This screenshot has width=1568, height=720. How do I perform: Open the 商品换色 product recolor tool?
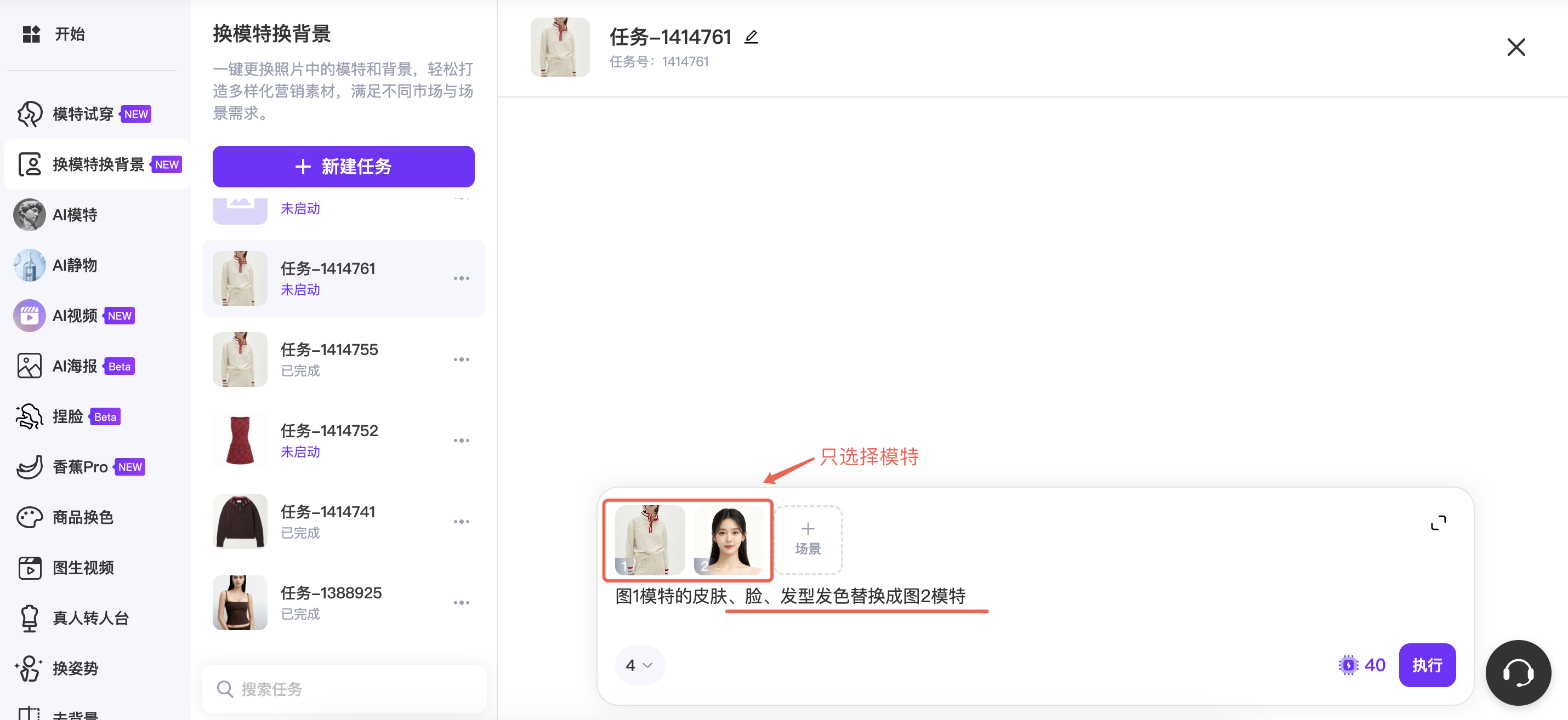83,517
